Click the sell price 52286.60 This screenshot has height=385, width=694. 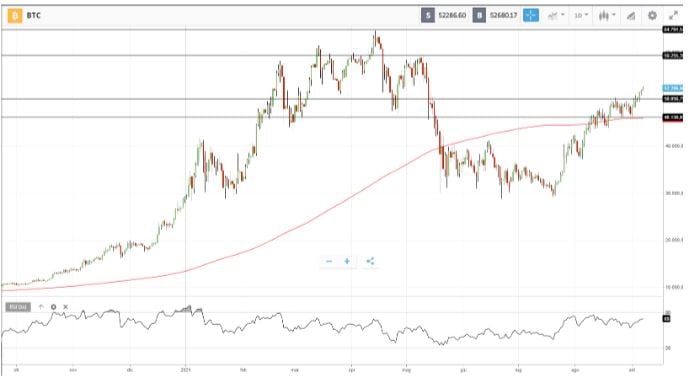click(x=452, y=15)
